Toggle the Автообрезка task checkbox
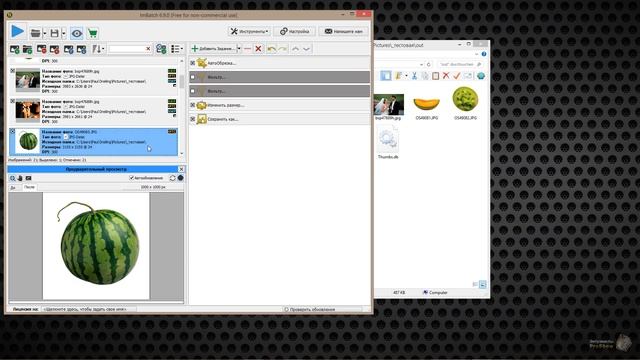The height and width of the screenshot is (360, 640). (x=193, y=63)
